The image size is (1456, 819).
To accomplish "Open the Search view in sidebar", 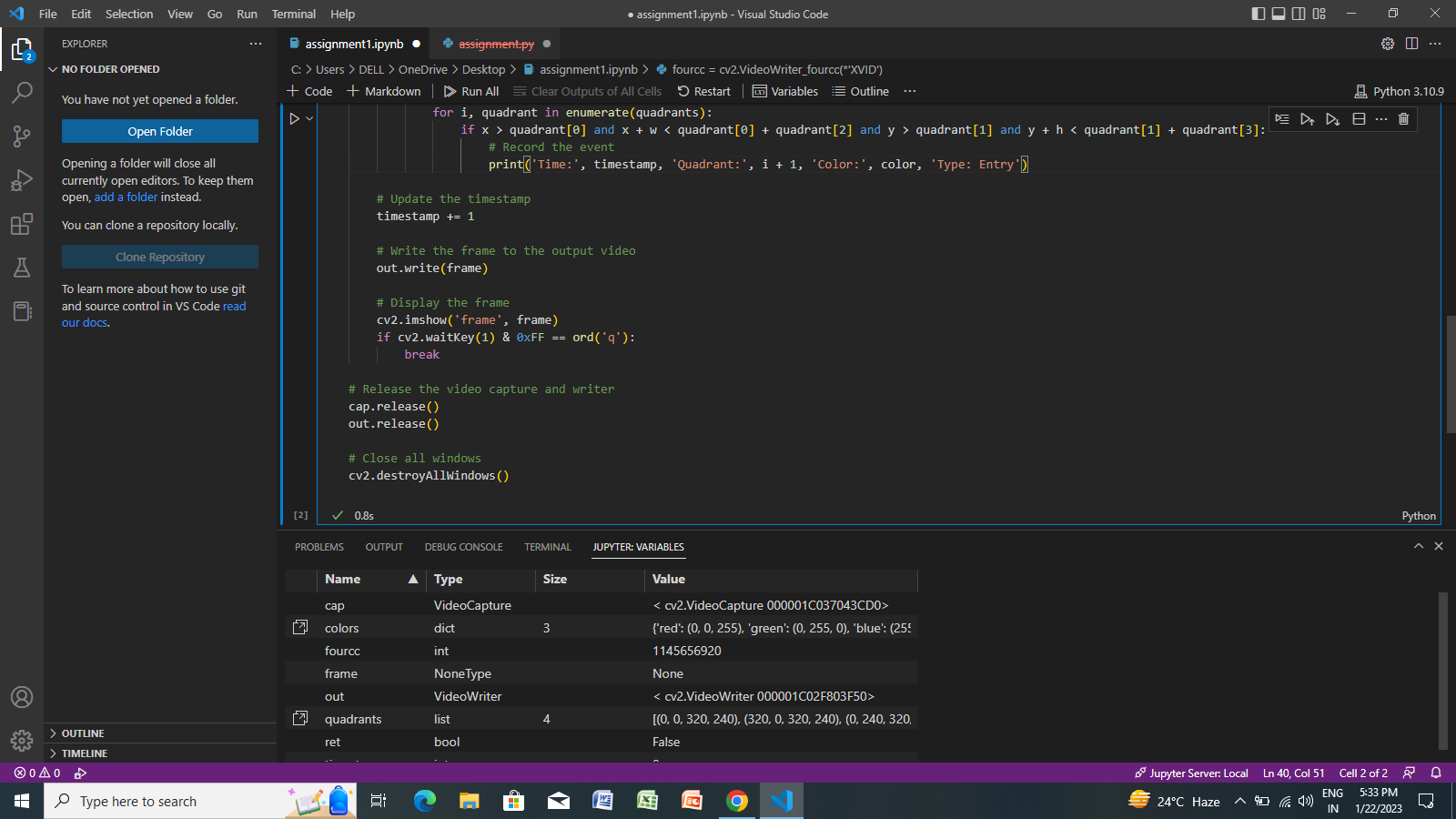I will click(22, 92).
